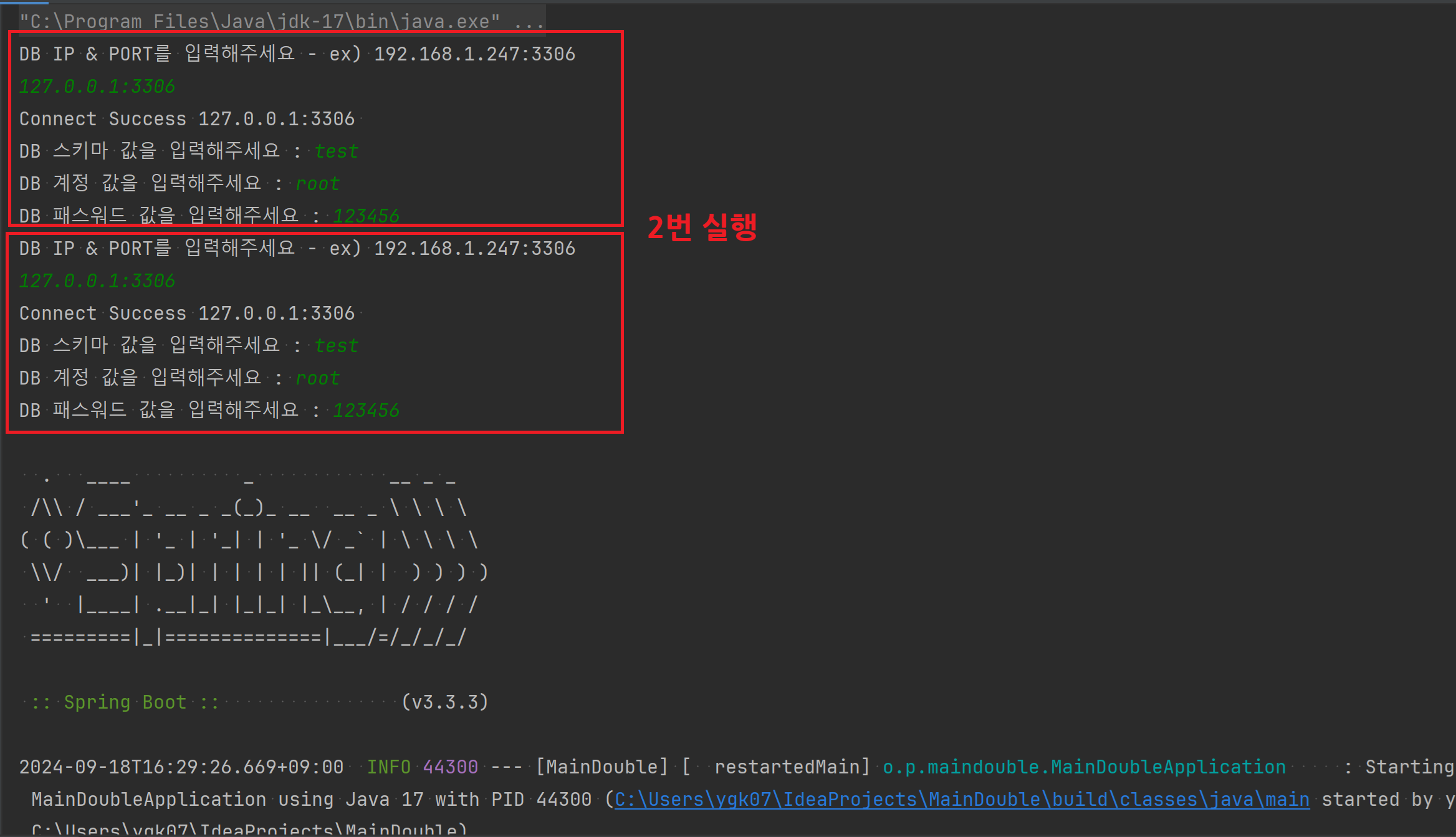Click the second green 'root' account value

point(317,378)
